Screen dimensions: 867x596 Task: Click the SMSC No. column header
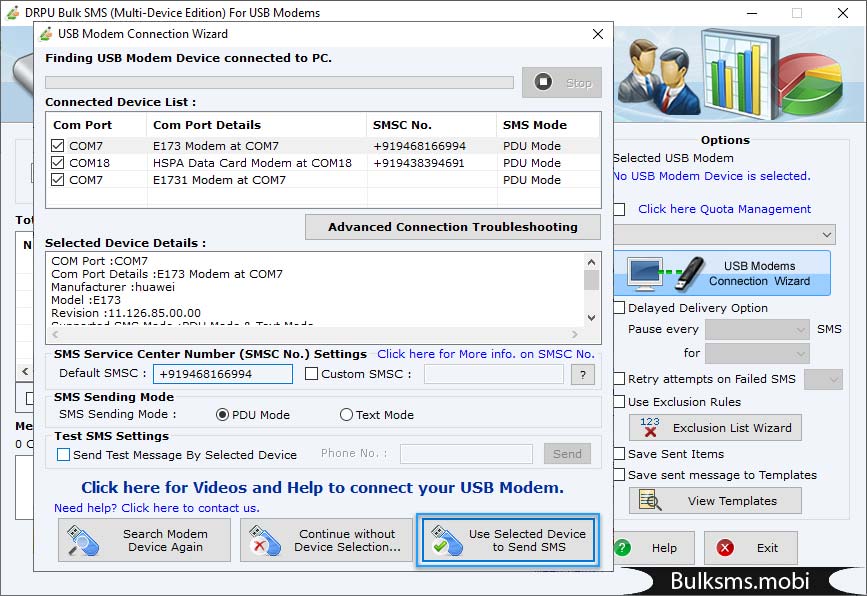point(431,125)
